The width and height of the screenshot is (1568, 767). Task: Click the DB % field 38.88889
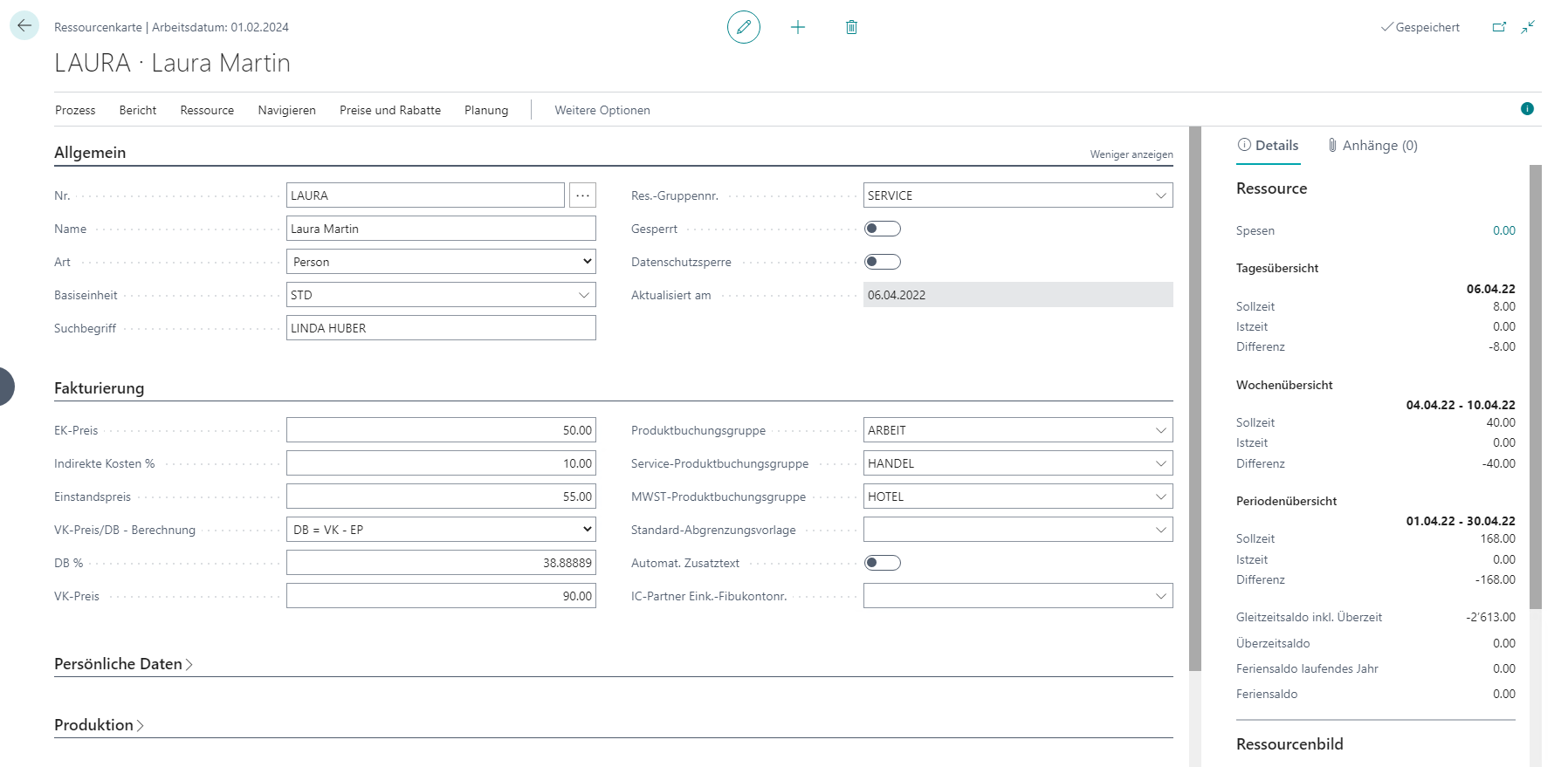point(441,563)
